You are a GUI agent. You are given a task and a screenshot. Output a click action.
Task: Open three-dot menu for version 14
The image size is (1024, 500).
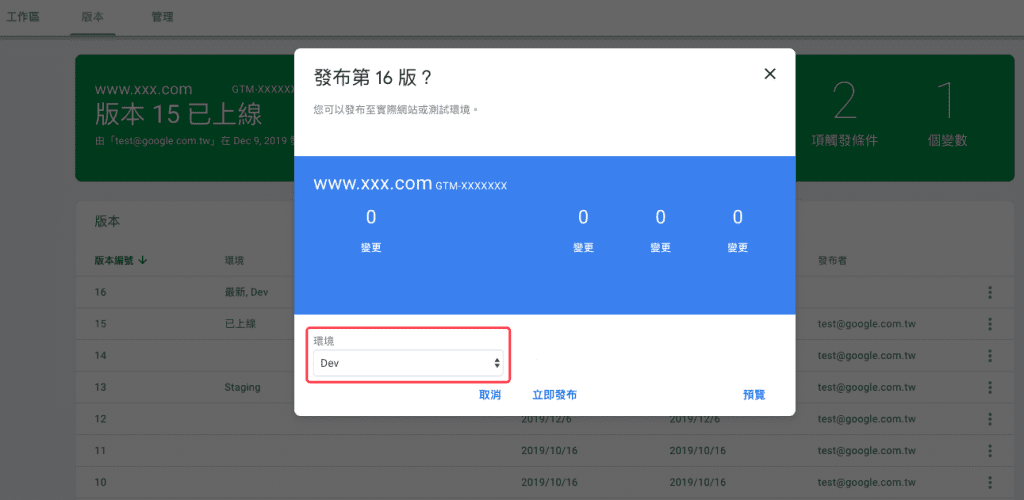pos(990,355)
